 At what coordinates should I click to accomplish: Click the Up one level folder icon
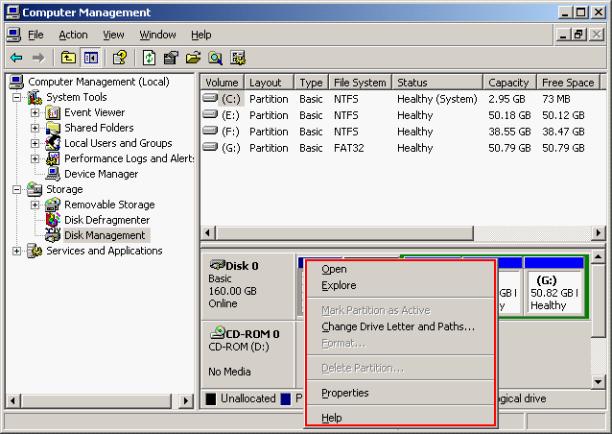click(68, 58)
